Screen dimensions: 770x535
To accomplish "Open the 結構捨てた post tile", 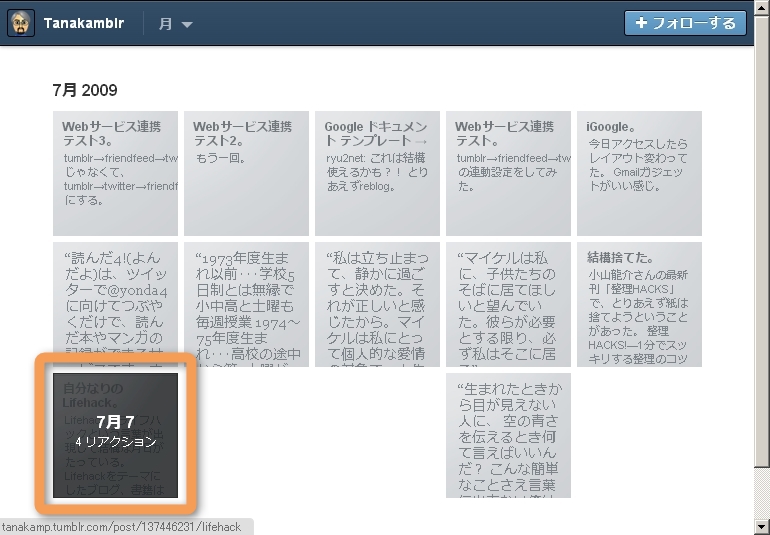I will click(x=639, y=303).
